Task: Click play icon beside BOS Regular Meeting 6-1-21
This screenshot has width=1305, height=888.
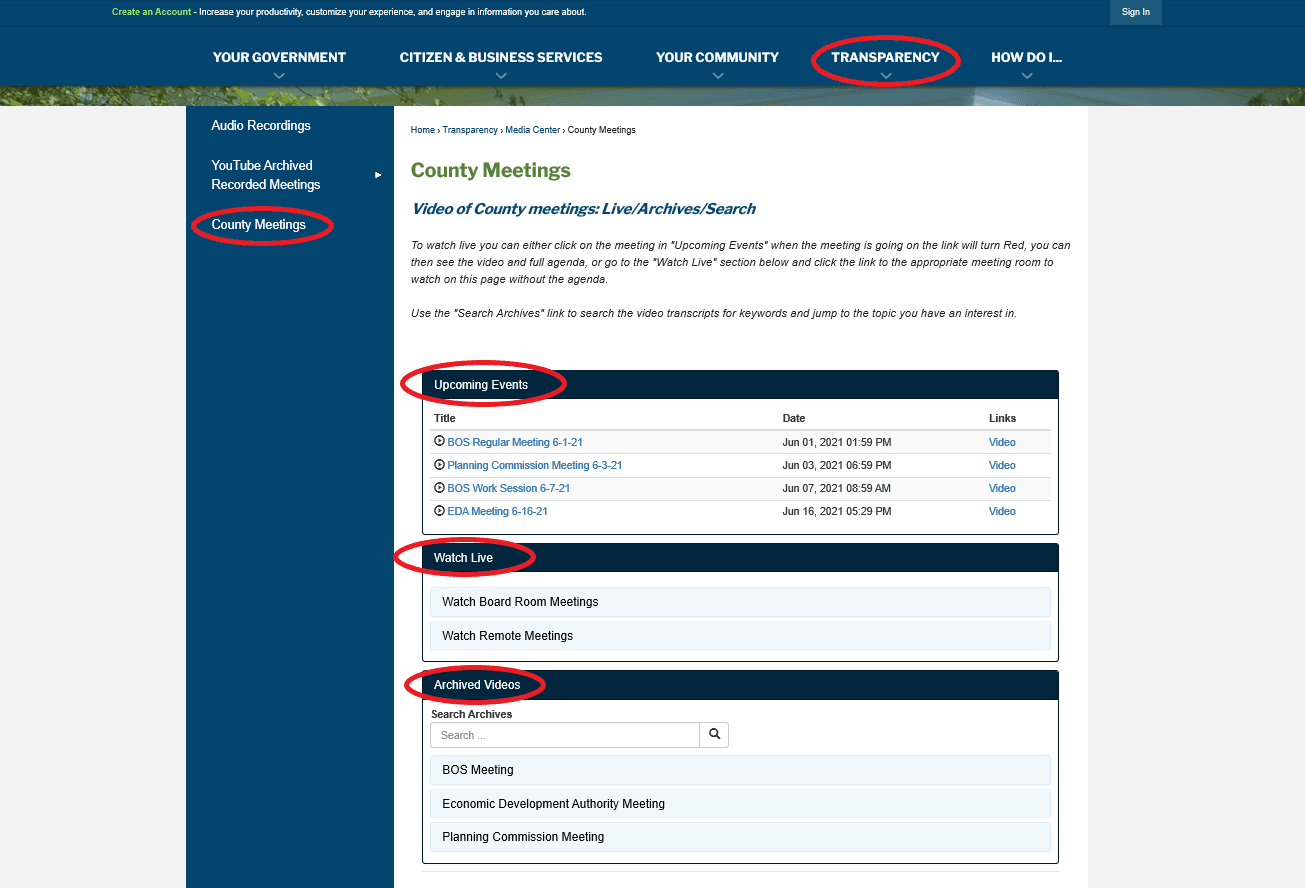Action: (x=439, y=441)
